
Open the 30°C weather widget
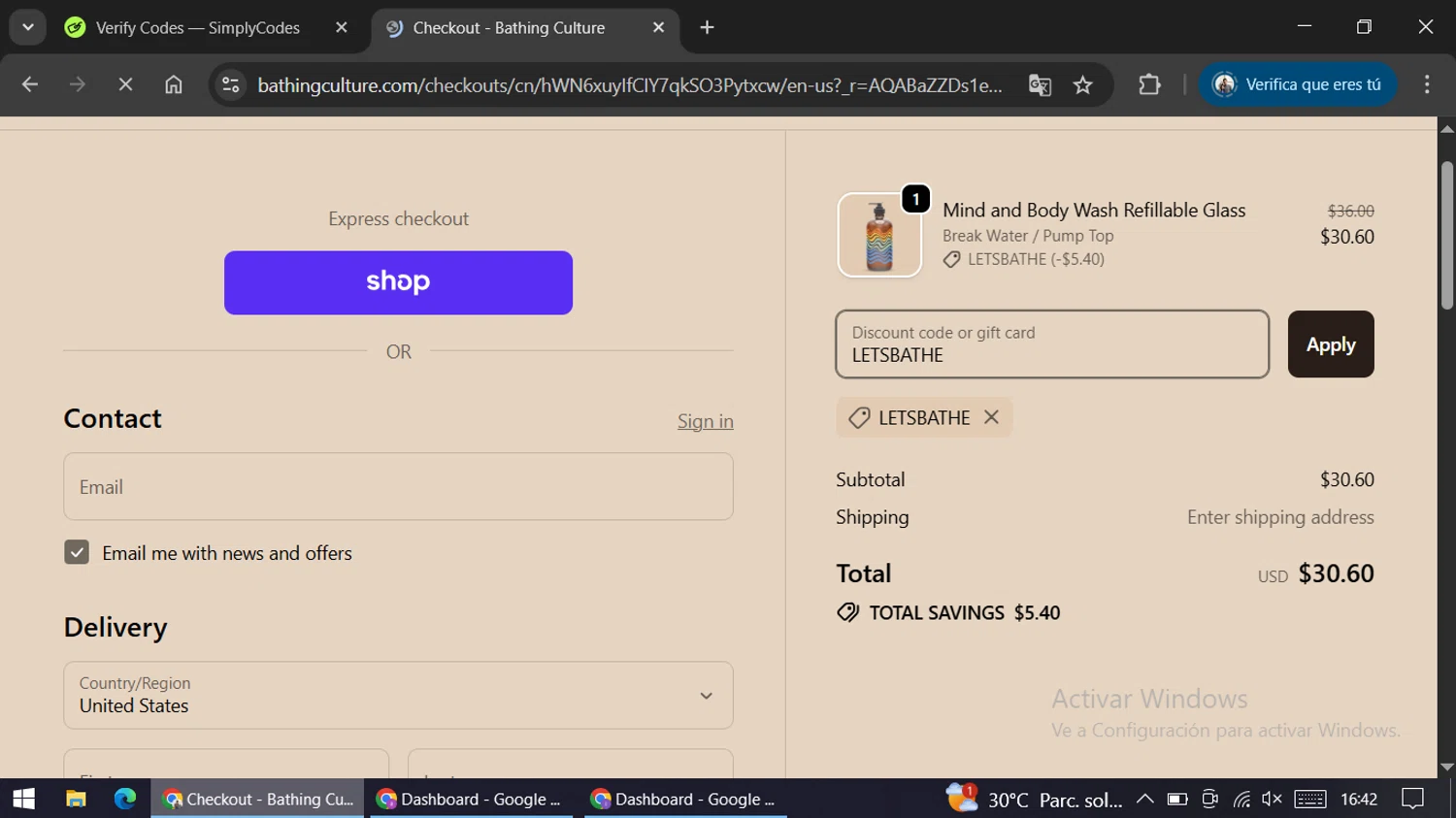click(x=1035, y=800)
